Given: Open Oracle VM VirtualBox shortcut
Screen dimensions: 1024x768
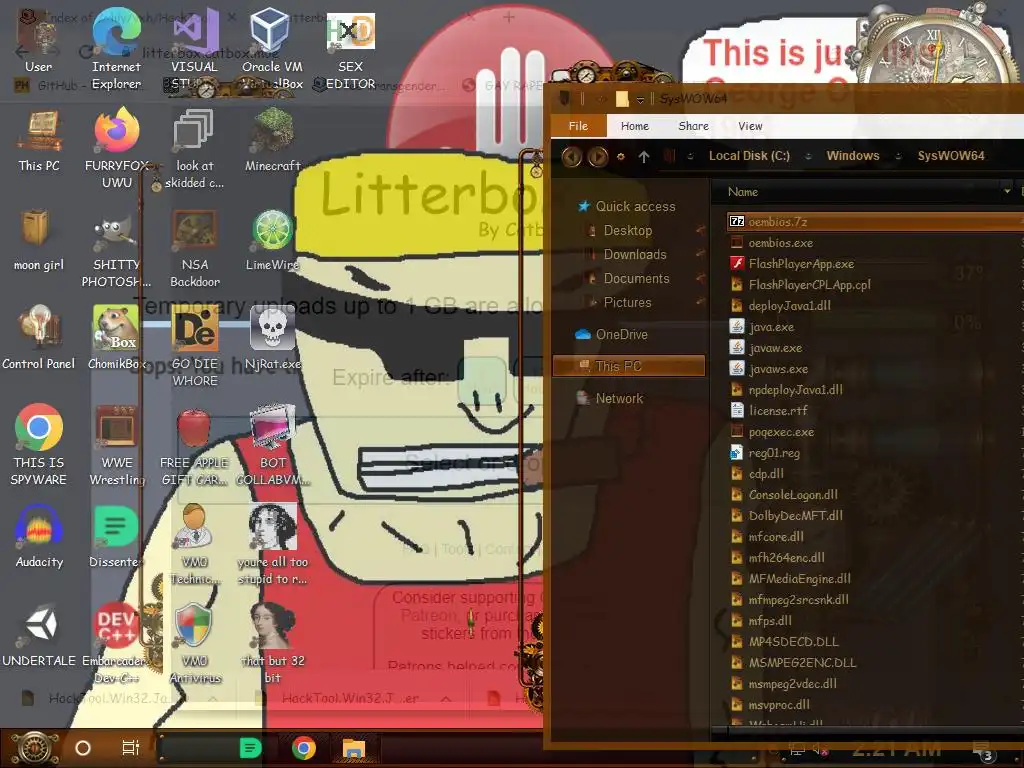Looking at the screenshot, I should coord(272,49).
